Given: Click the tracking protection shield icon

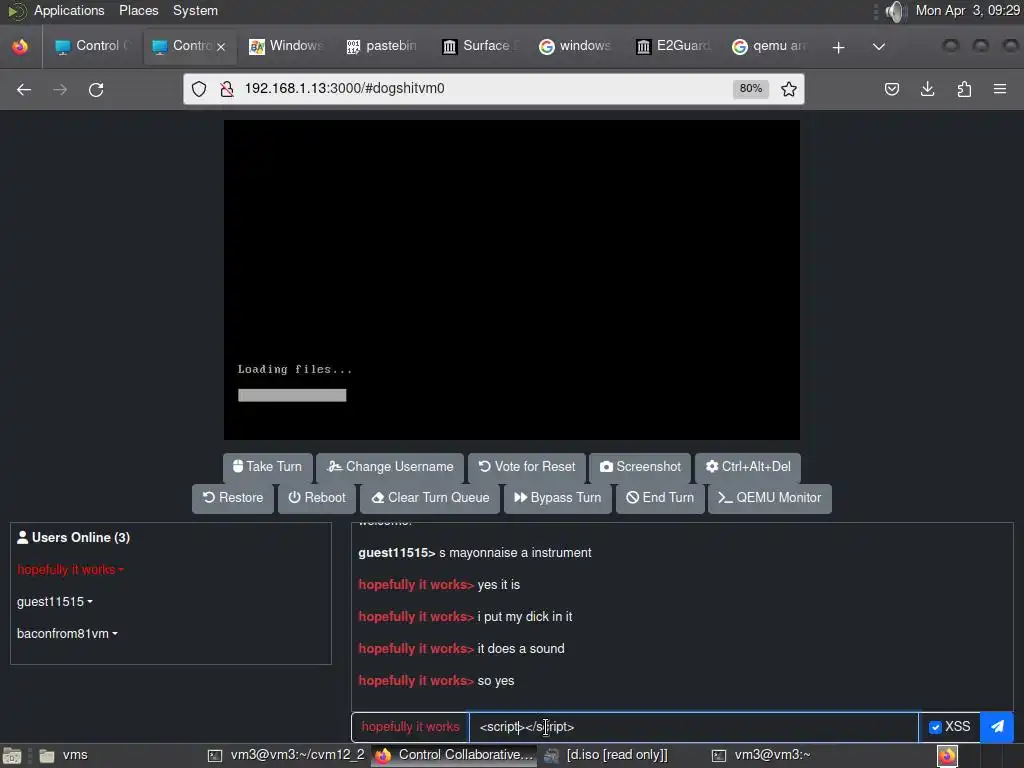Looking at the screenshot, I should pyautogui.click(x=199, y=89).
